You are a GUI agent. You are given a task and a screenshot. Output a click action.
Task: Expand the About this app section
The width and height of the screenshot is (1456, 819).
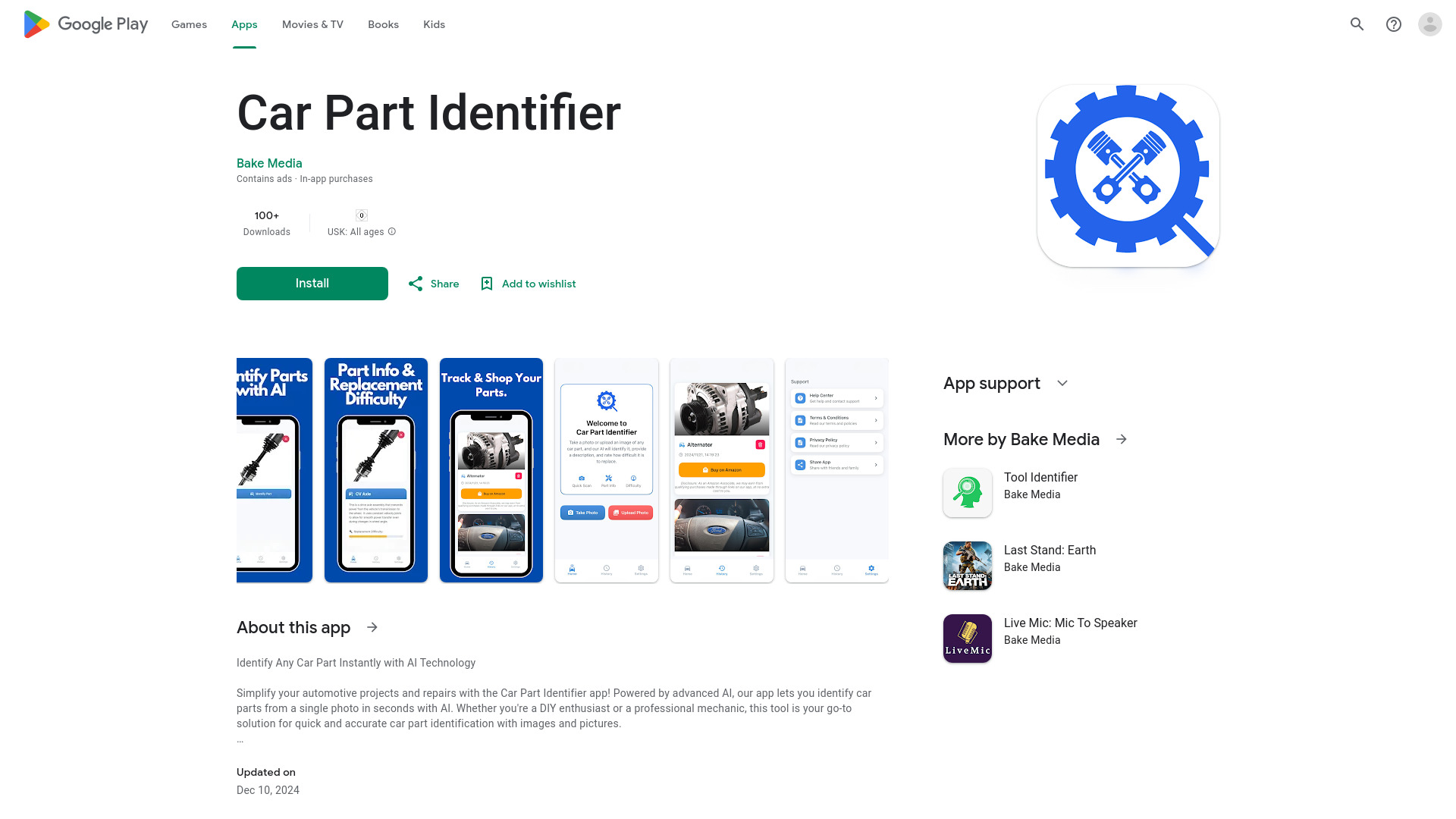[x=371, y=627]
